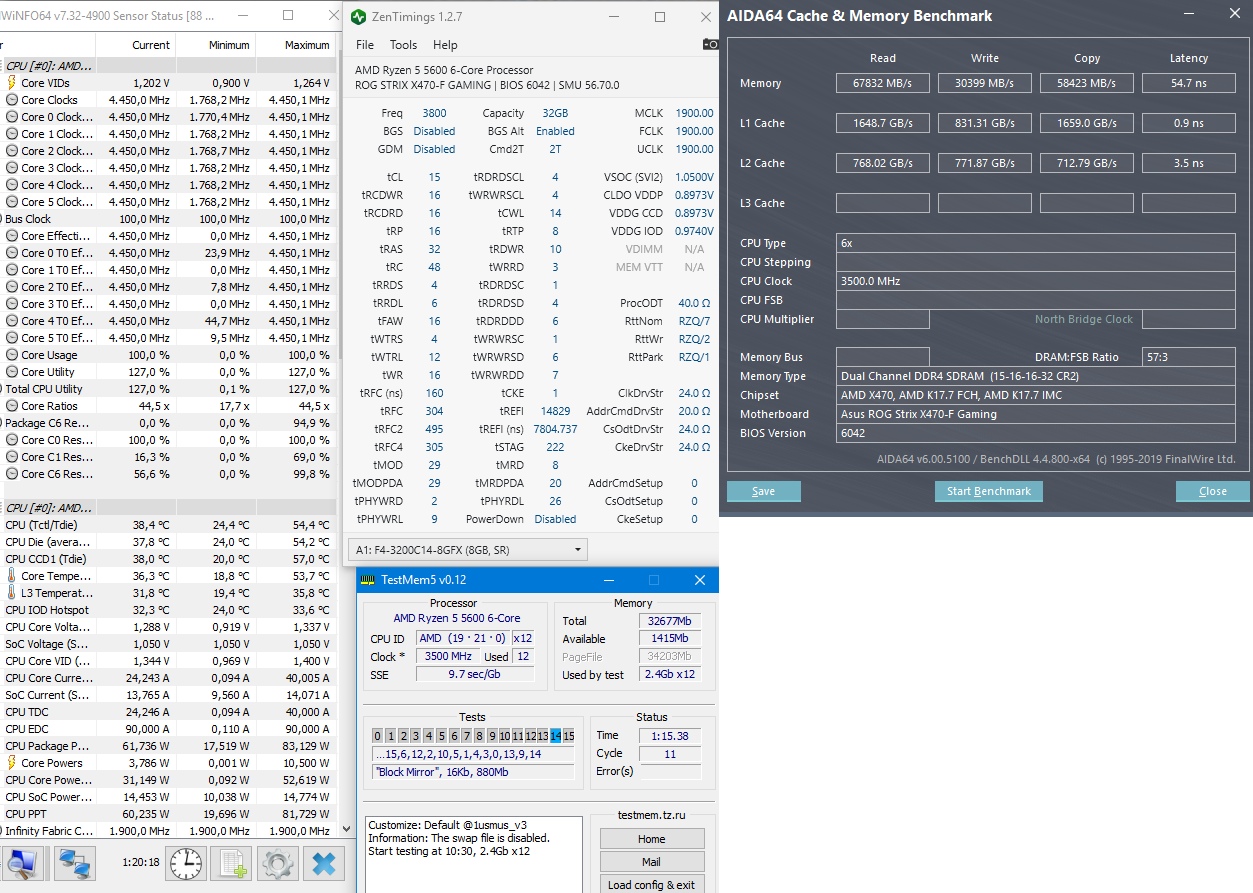Start HWiNFO logging with sheet-plus icon
The width and height of the screenshot is (1253, 893).
232,863
